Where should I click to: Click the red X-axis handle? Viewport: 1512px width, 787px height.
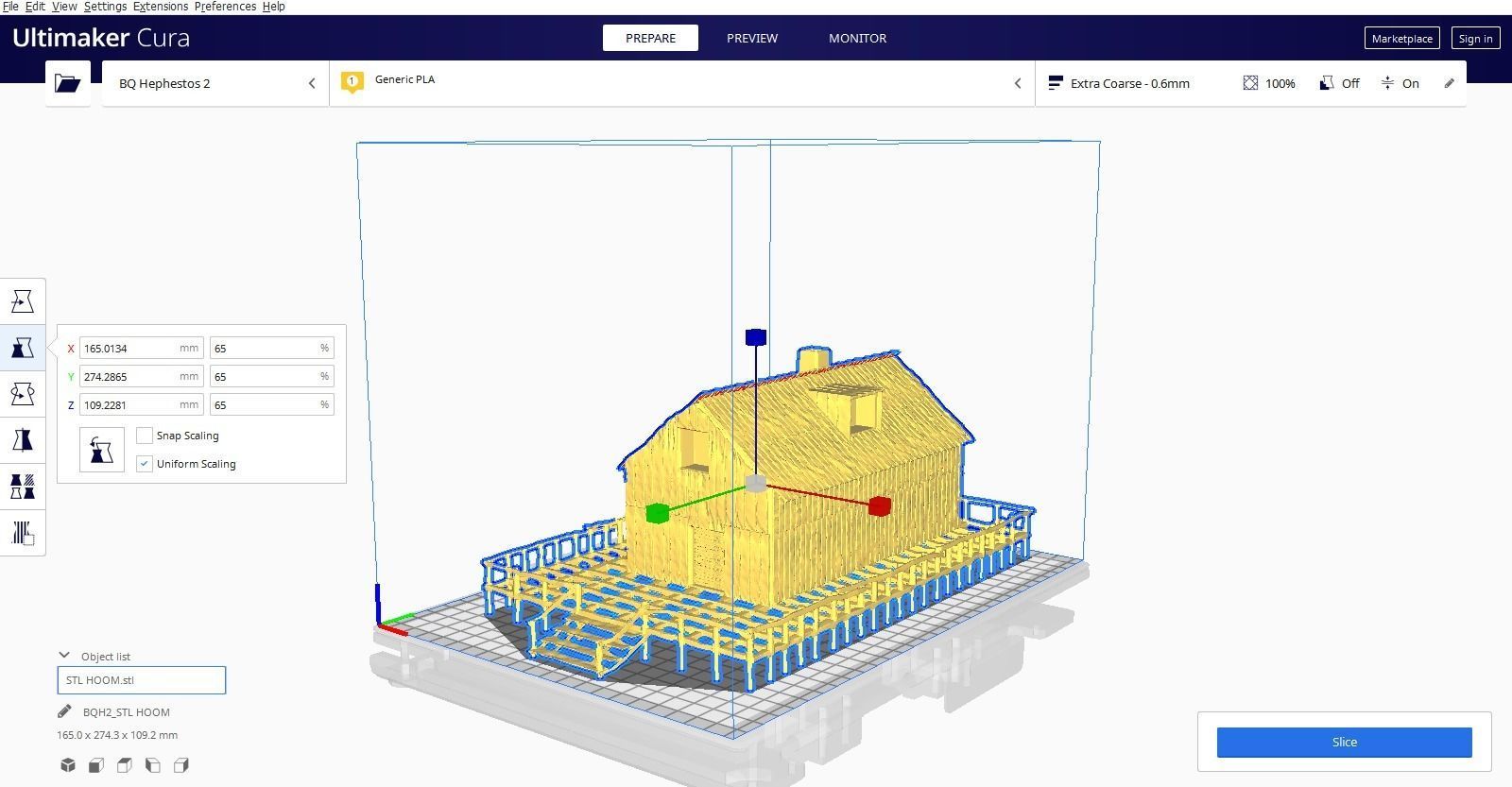coord(879,506)
